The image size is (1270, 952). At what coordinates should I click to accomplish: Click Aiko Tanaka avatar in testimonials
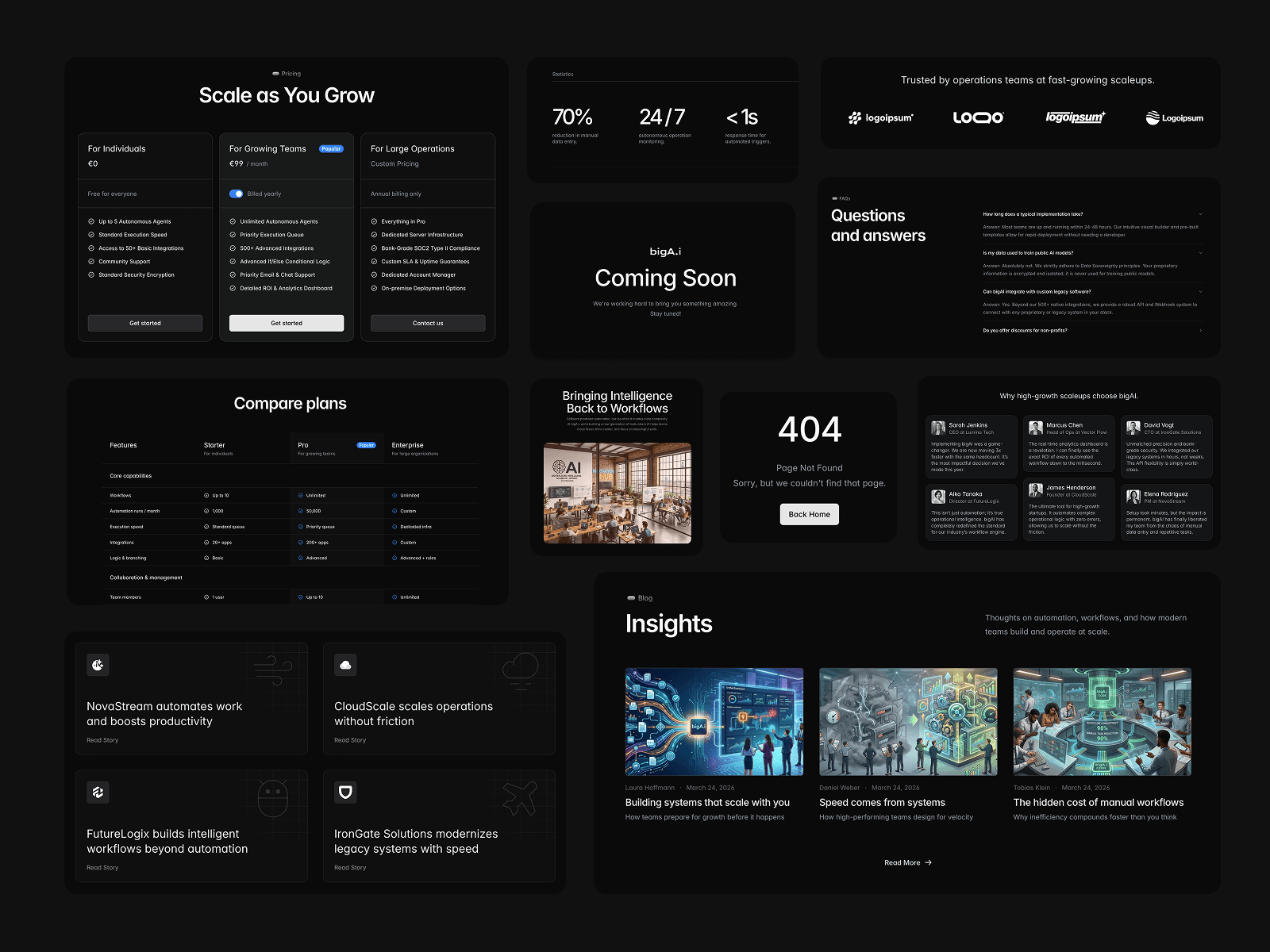(938, 497)
